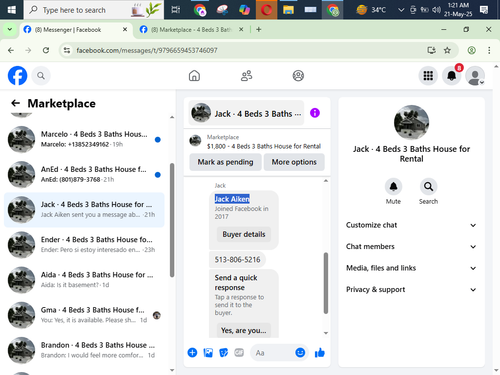Go to the Home feed icon
The image size is (500, 375).
194,76
